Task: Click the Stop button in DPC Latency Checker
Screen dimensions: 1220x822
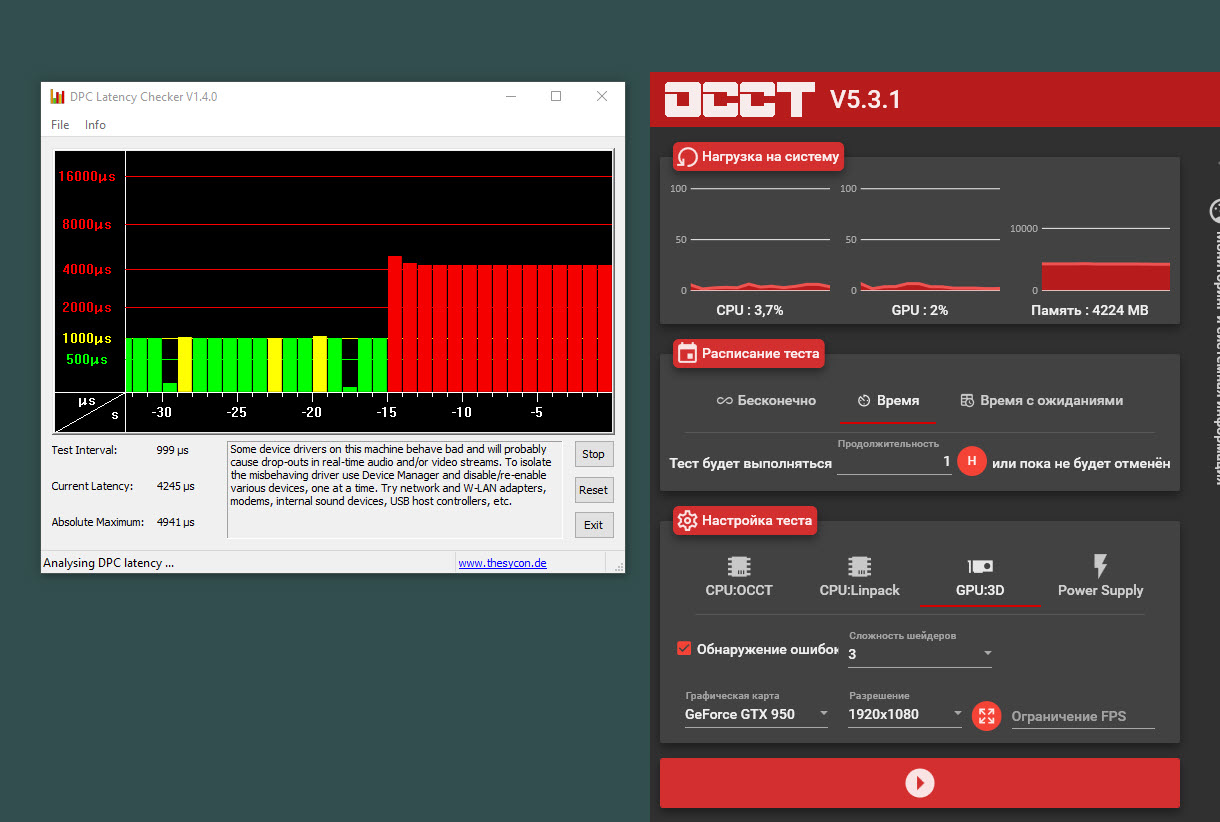Action: pyautogui.click(x=594, y=454)
